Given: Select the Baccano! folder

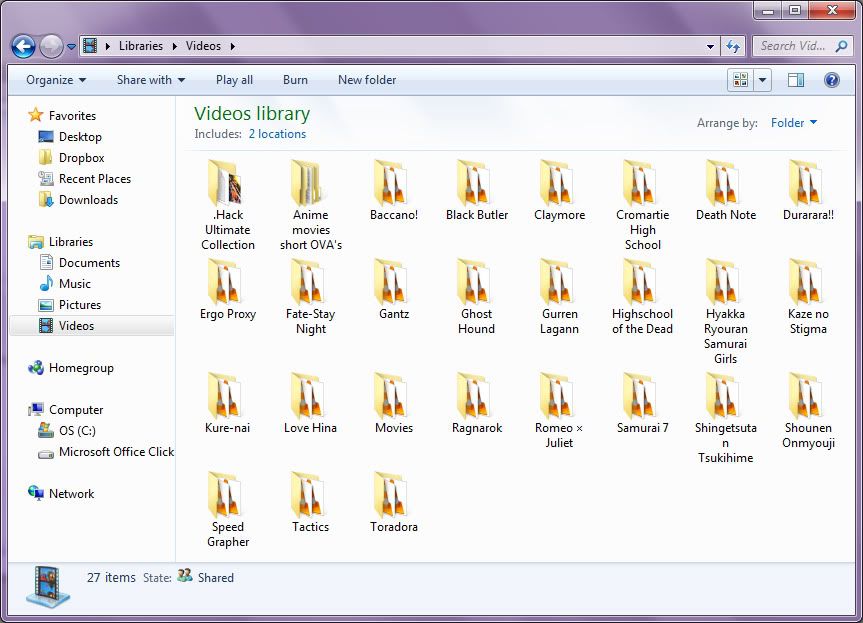Looking at the screenshot, I should (x=394, y=190).
